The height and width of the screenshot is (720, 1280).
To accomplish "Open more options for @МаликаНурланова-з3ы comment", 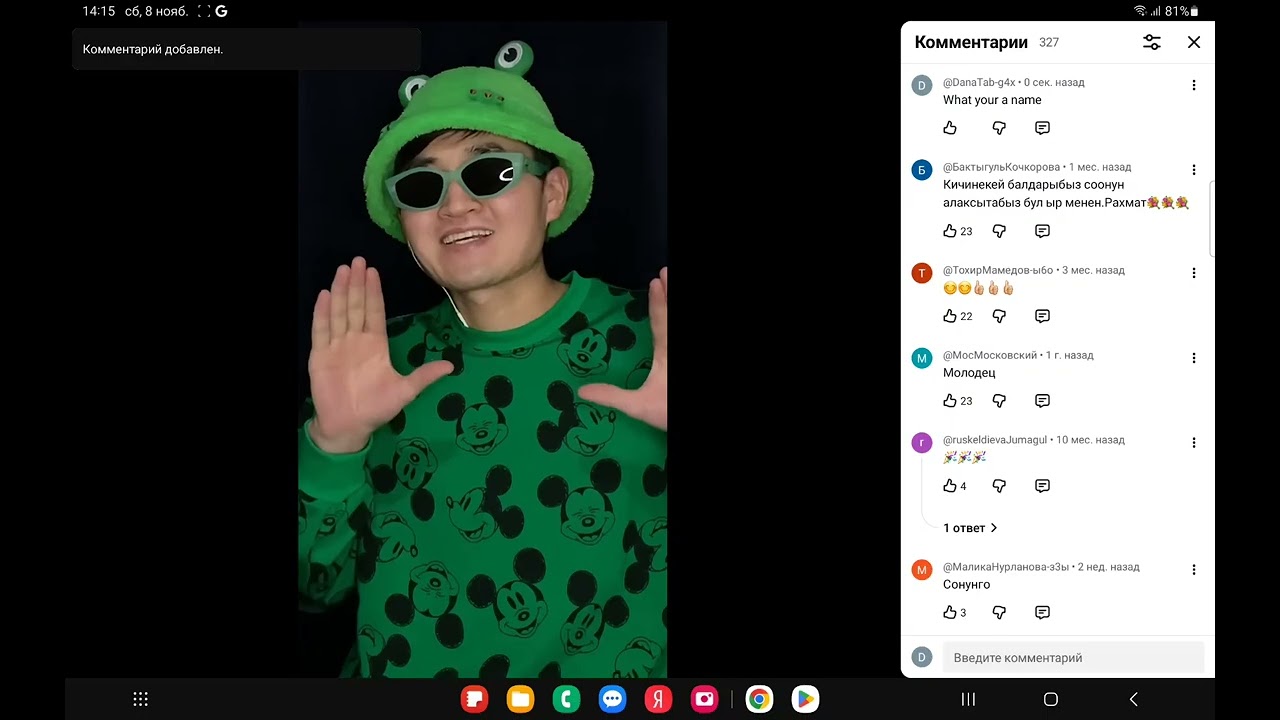I will point(1193,570).
